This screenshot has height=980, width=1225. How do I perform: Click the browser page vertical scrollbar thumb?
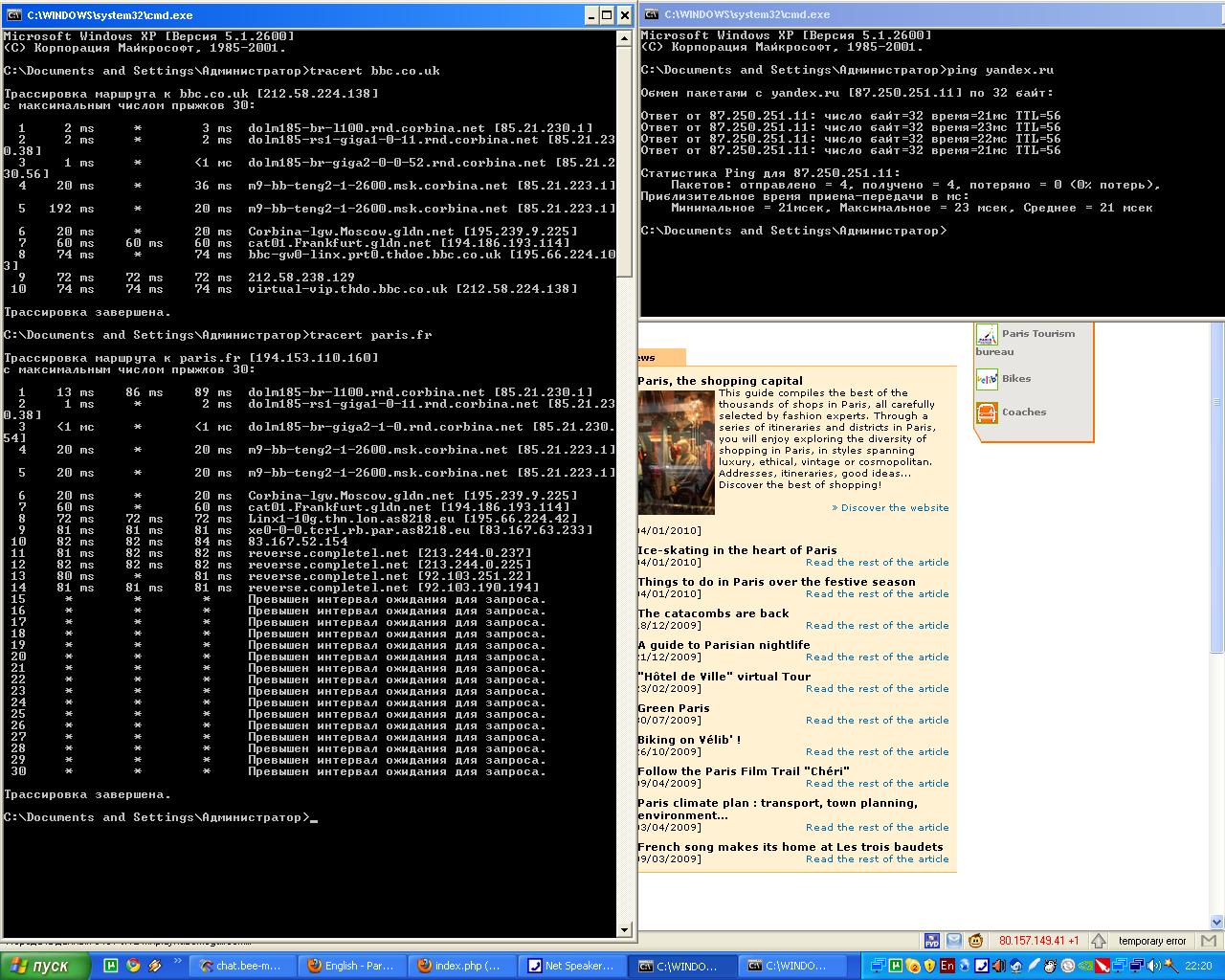point(1217,488)
